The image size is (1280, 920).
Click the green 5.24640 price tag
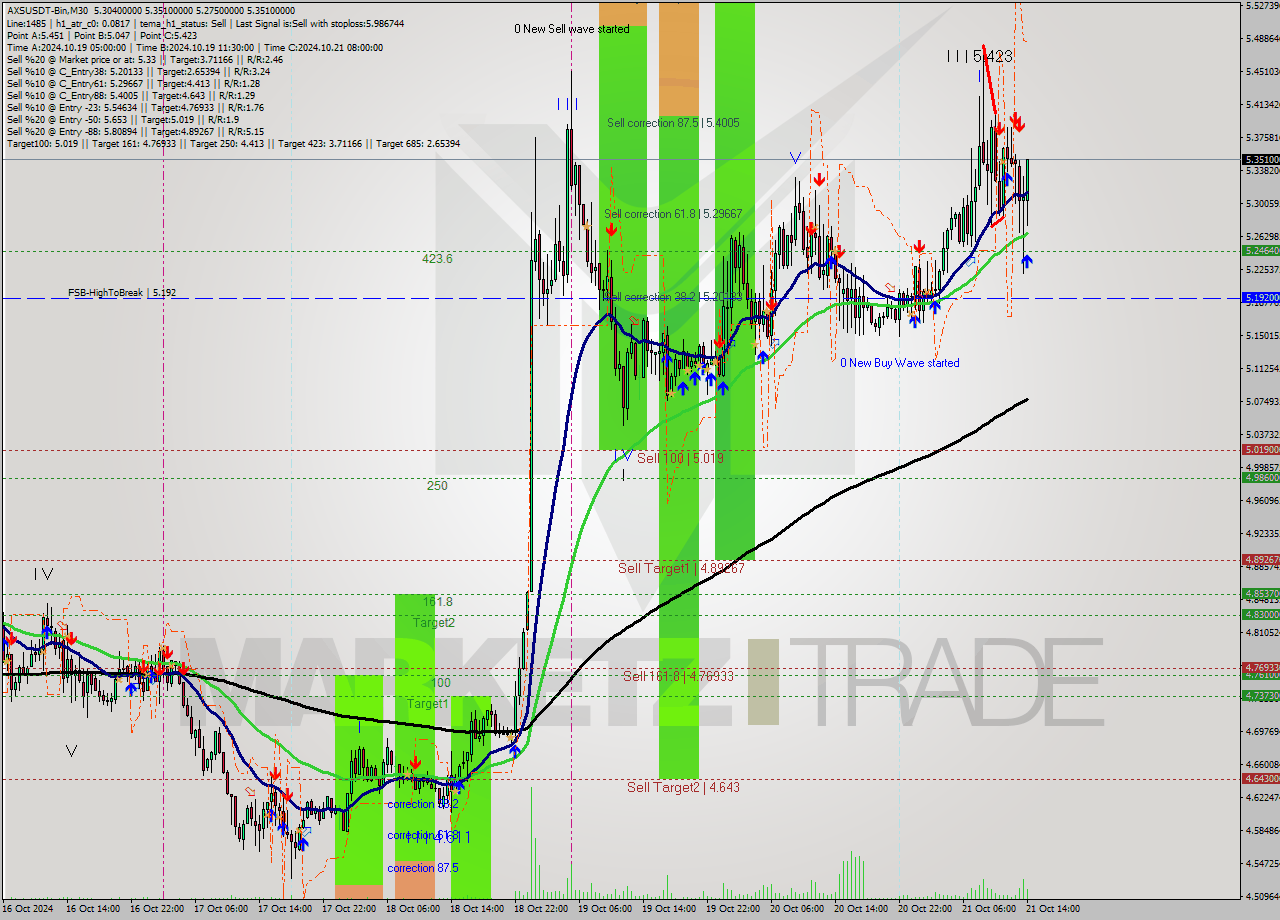click(x=1260, y=250)
